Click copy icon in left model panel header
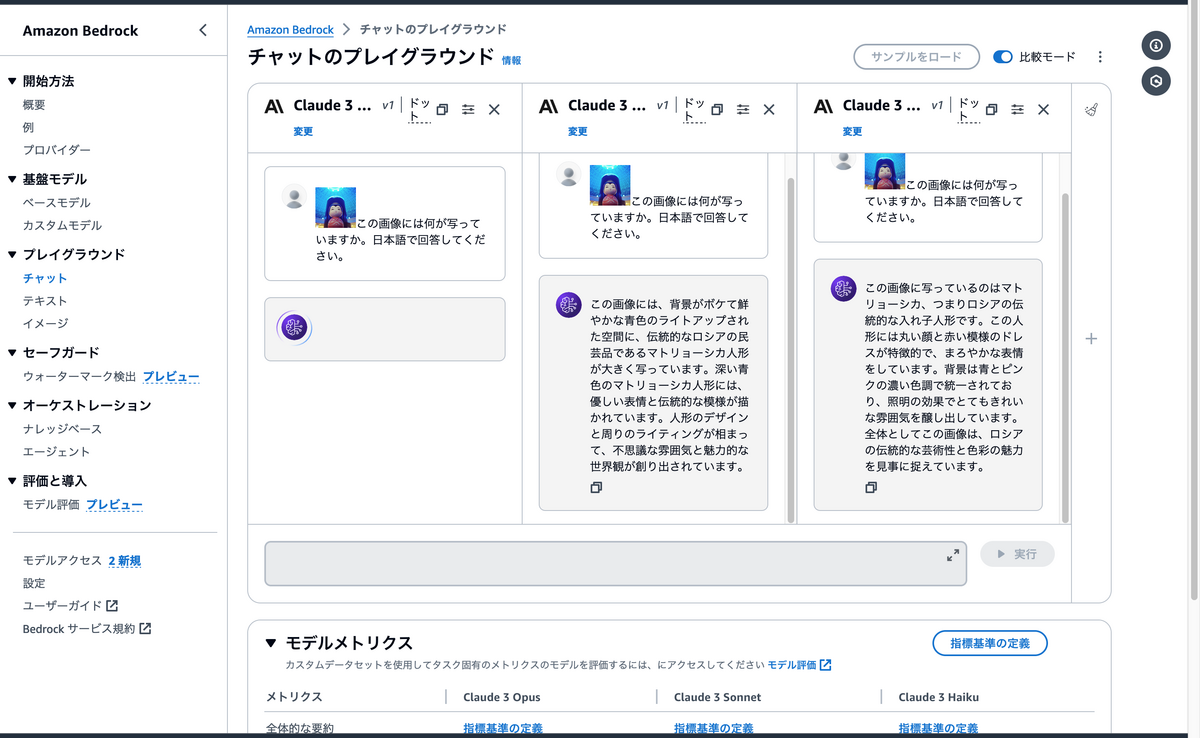1200x738 pixels. [x=442, y=110]
